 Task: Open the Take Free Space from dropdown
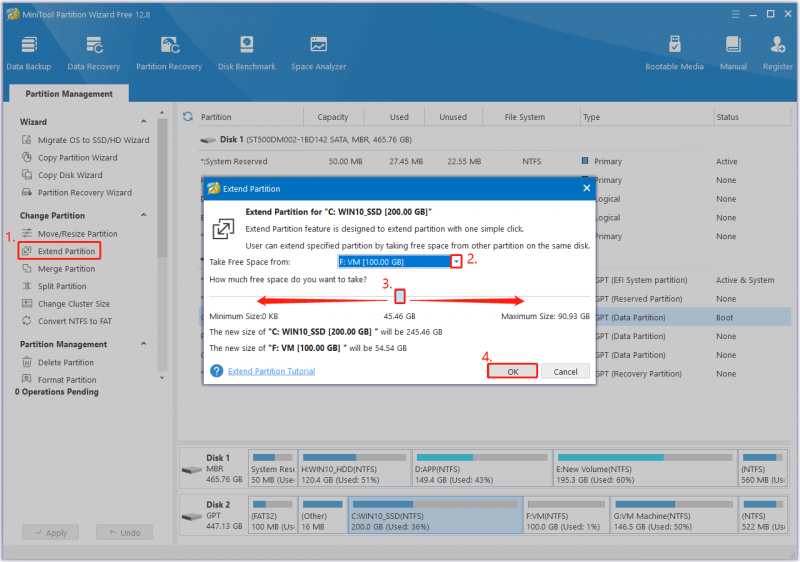point(457,262)
